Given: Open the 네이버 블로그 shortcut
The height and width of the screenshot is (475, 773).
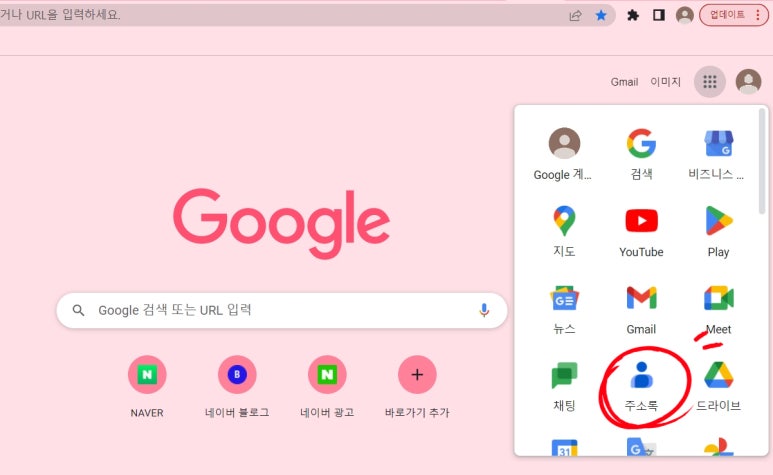Looking at the screenshot, I should 237,386.
